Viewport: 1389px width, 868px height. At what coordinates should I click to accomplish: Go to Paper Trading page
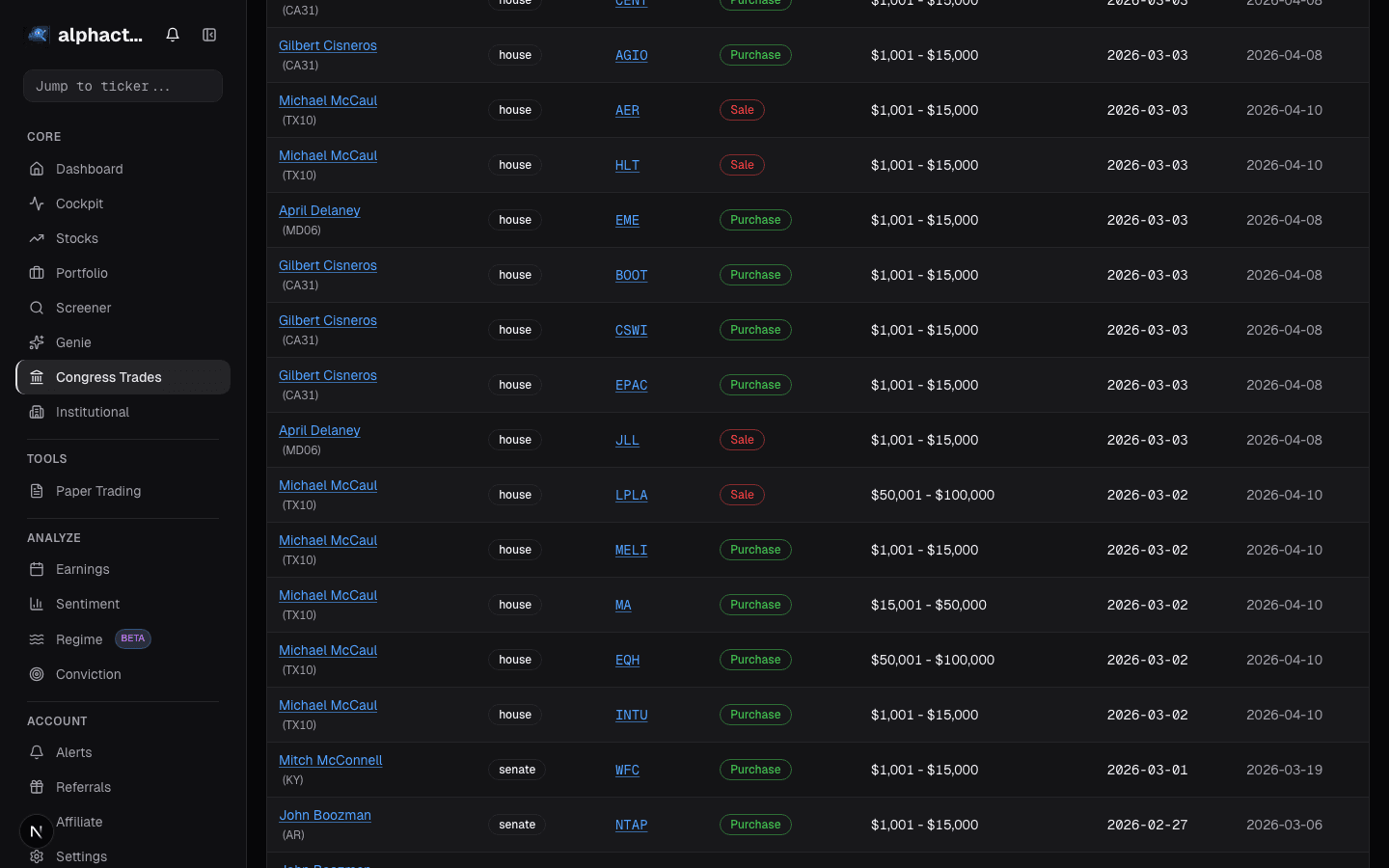click(x=98, y=491)
